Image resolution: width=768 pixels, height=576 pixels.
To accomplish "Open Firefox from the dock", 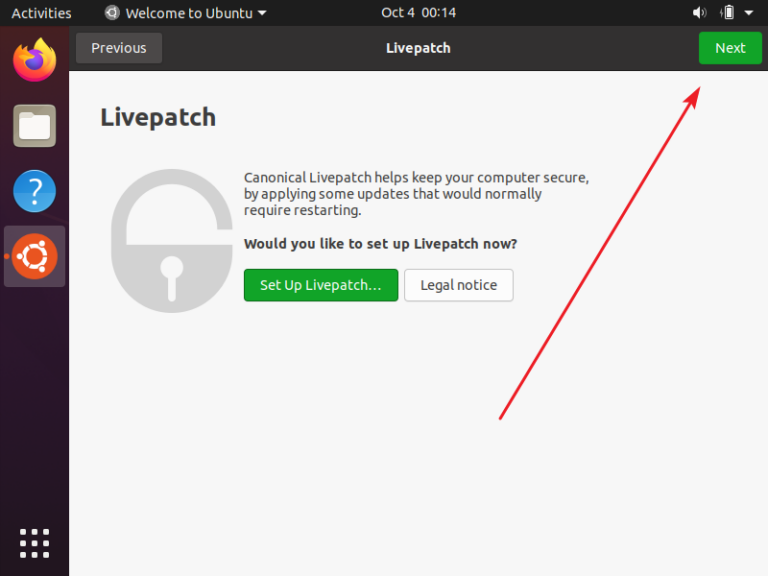I will (34, 59).
